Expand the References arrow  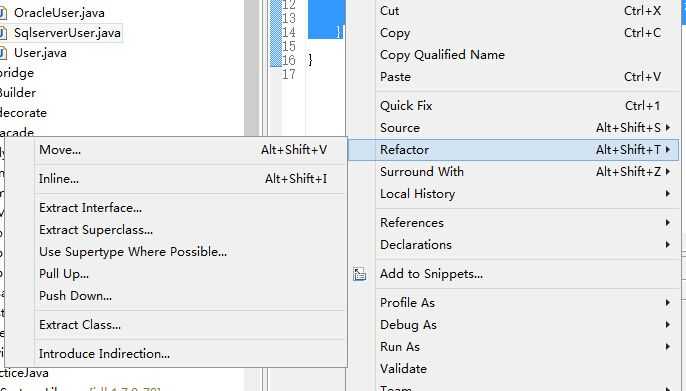(668, 223)
